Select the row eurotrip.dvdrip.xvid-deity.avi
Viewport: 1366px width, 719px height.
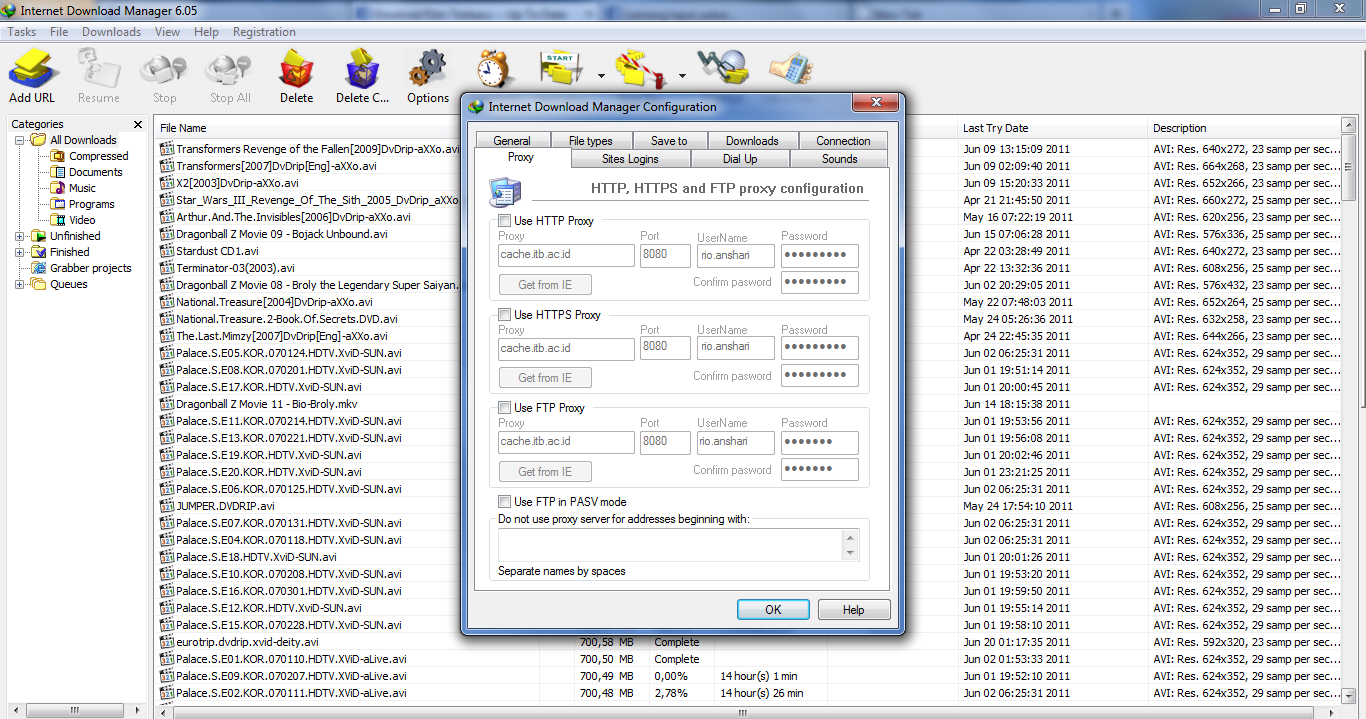(748, 642)
